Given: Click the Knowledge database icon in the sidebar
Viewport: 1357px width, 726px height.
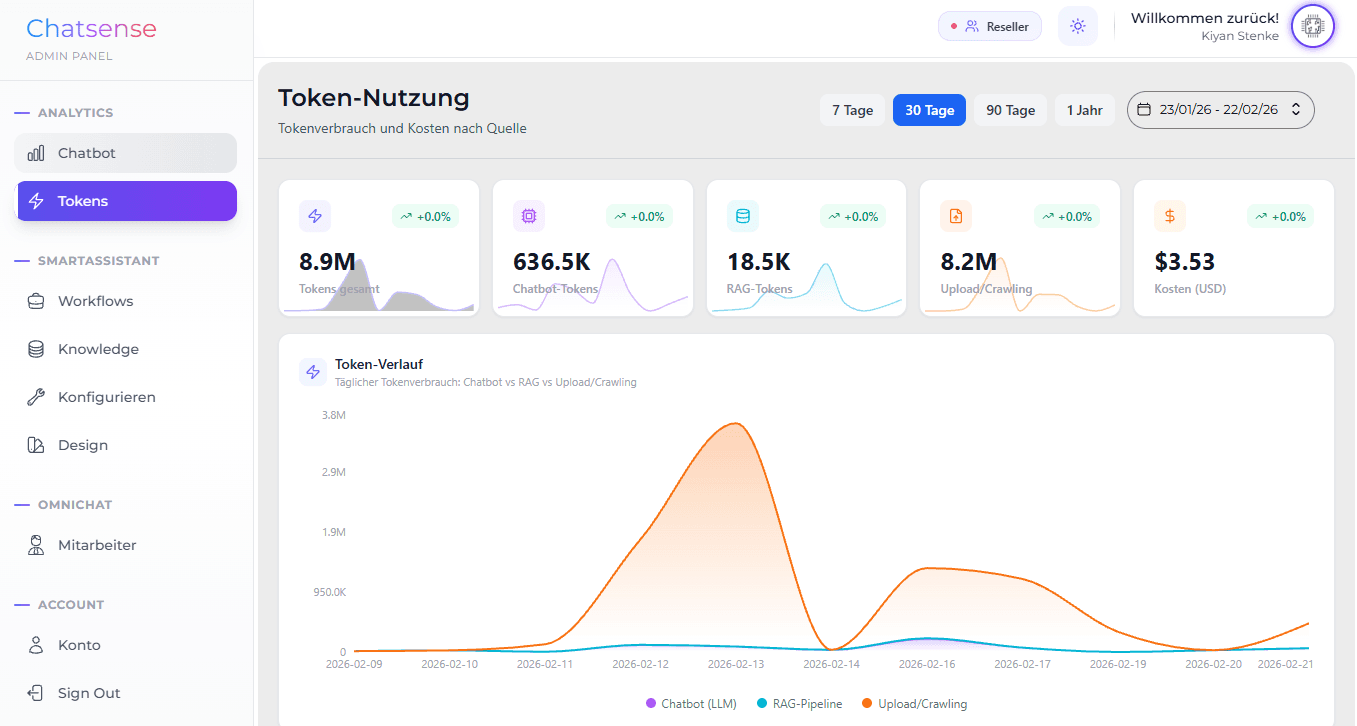Looking at the screenshot, I should click(x=37, y=348).
